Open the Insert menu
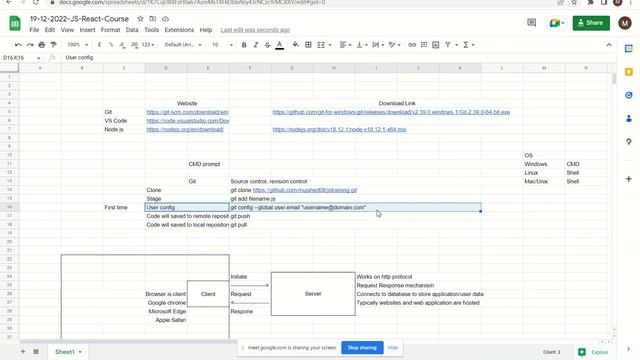Viewport: 640px width, 360px height. click(x=87, y=30)
